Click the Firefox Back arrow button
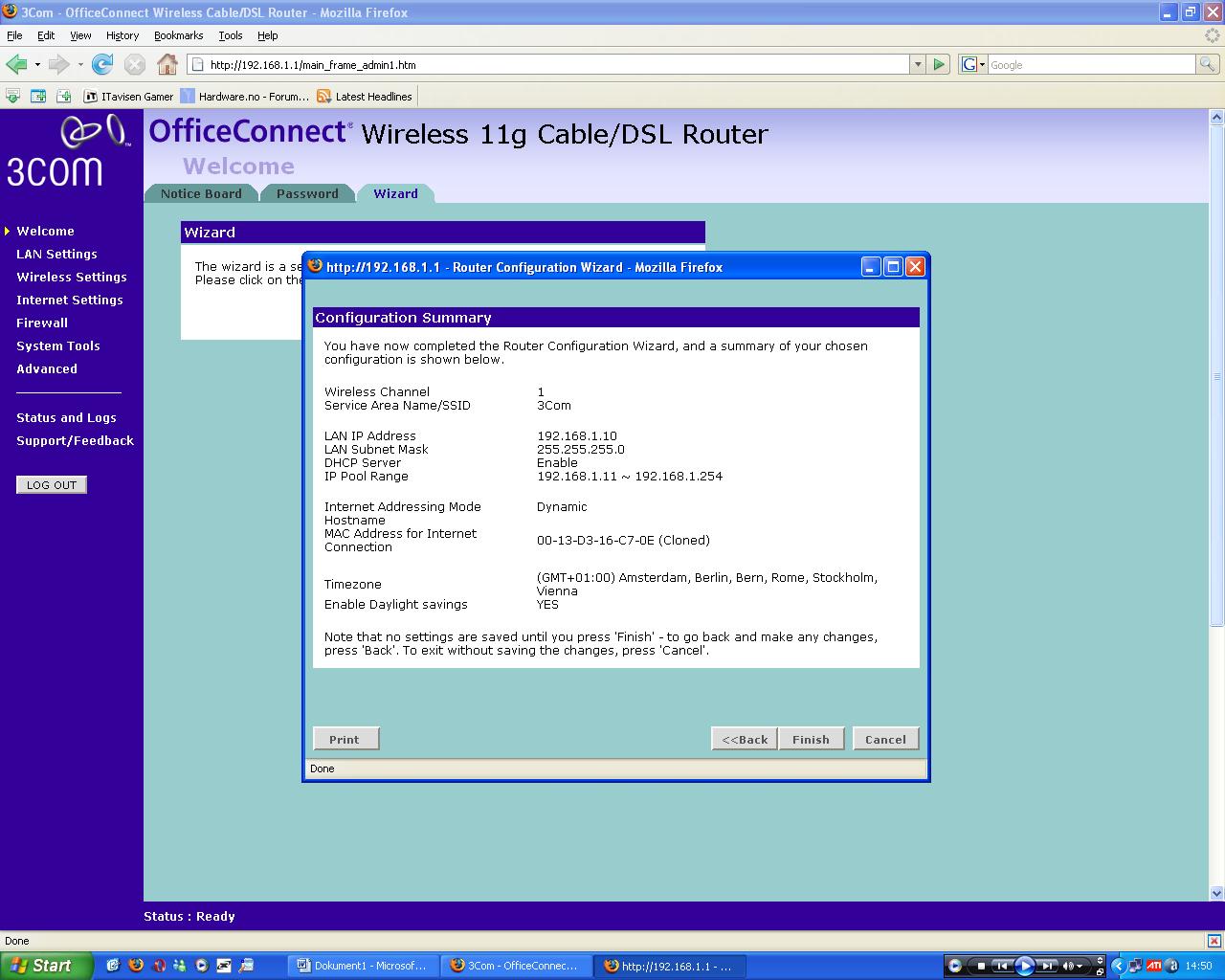Viewport: 1225px width, 980px height. (x=16, y=64)
